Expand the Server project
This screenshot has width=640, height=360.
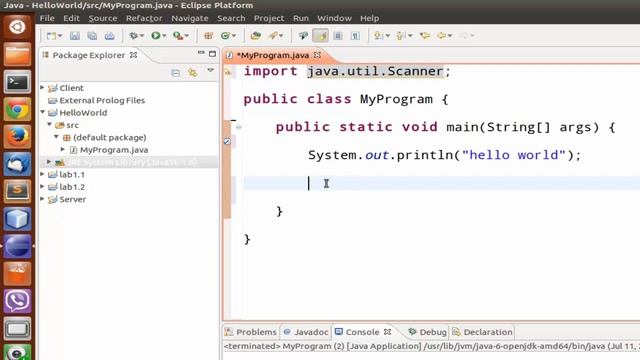coord(42,199)
